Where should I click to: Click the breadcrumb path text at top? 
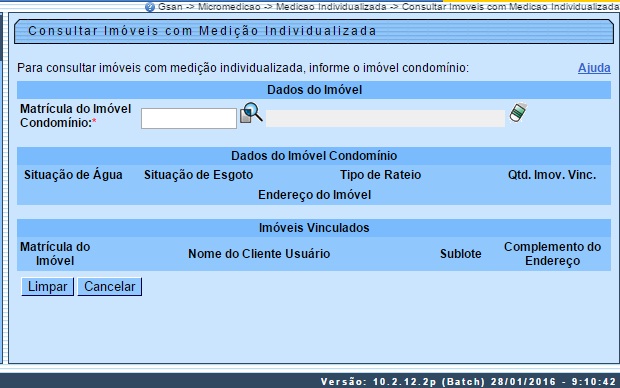[388, 7]
